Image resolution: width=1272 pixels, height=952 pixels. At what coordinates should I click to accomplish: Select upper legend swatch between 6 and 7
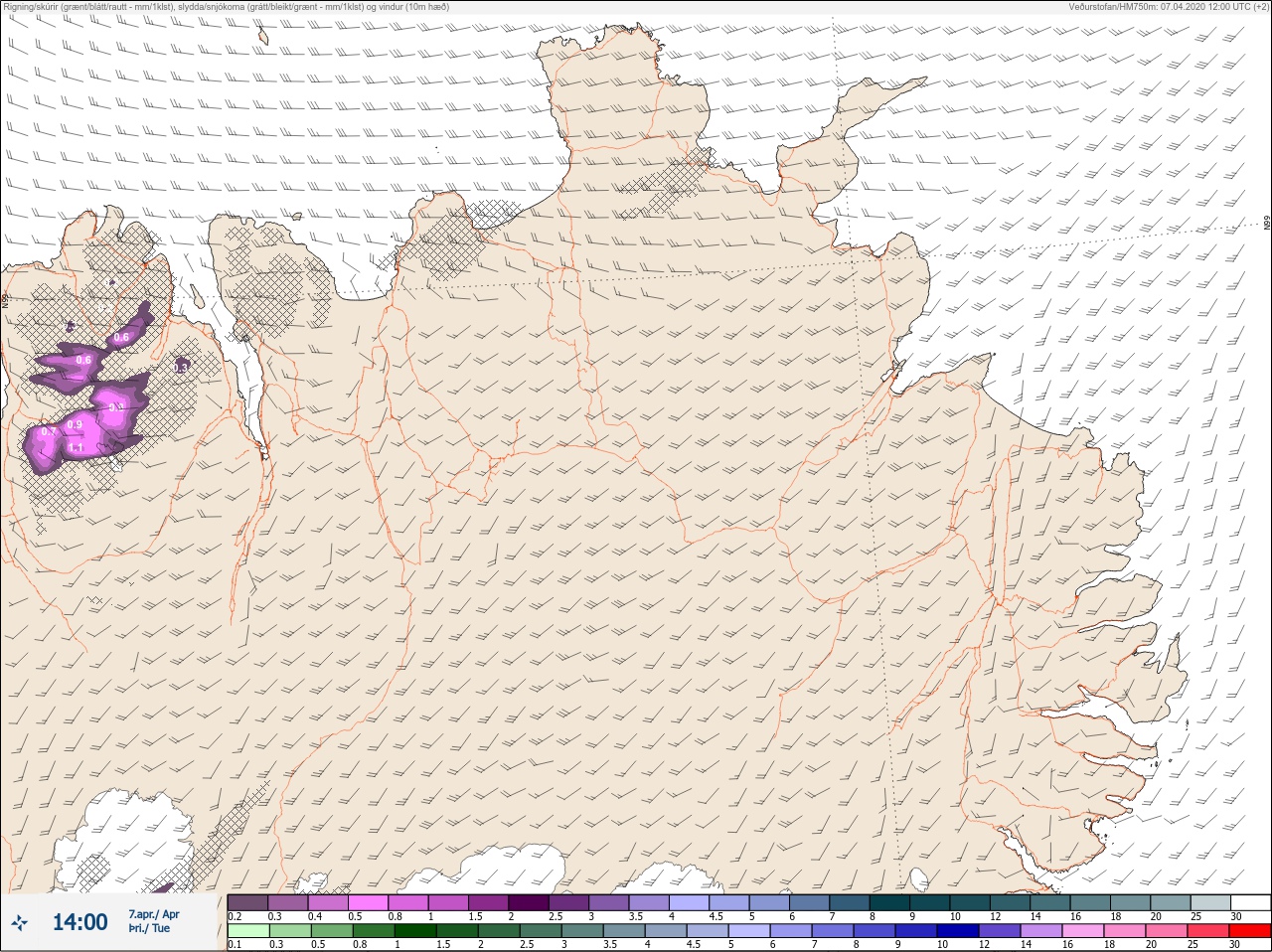click(809, 902)
